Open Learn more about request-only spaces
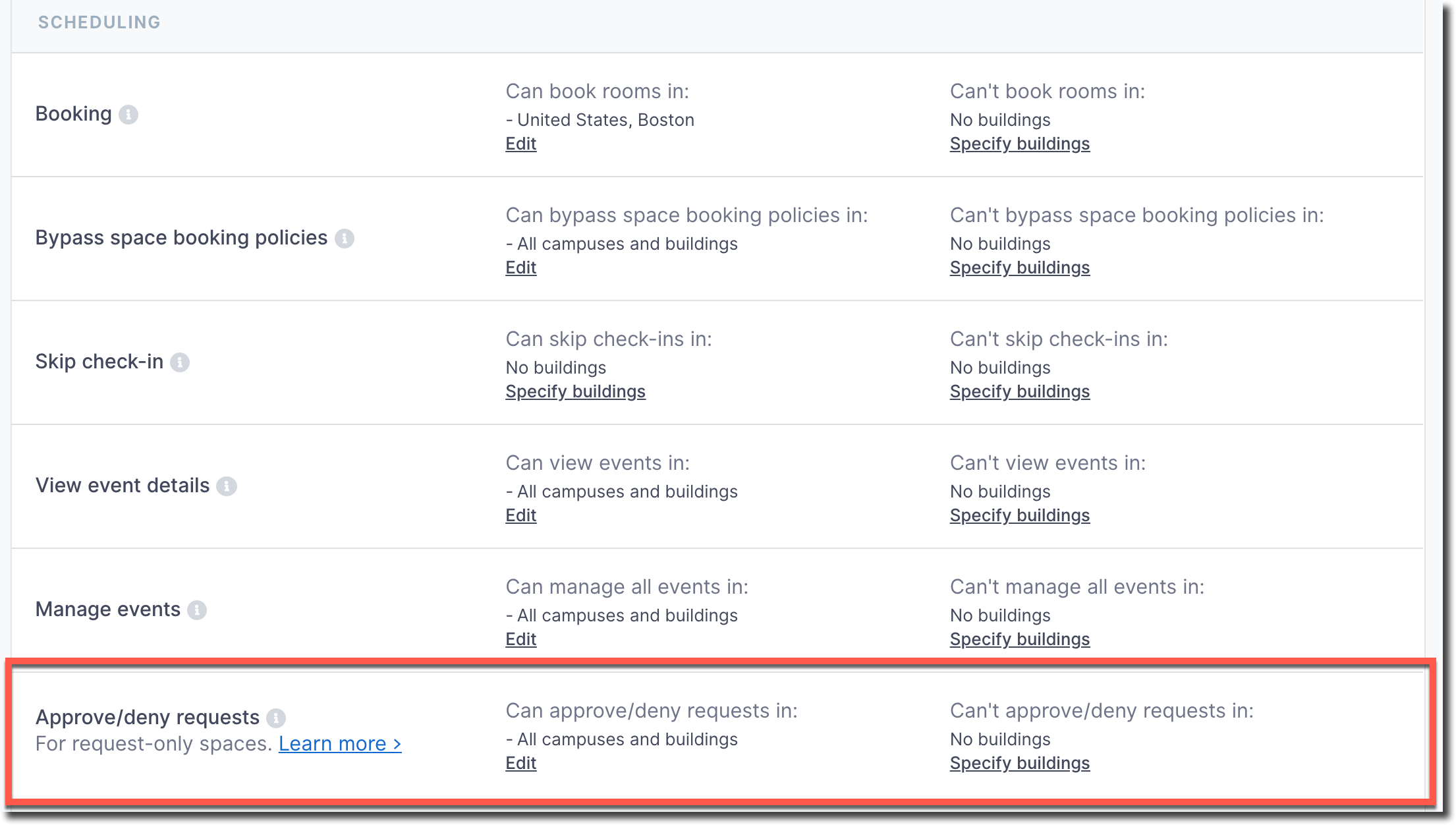This screenshot has height=825, width=1456. click(339, 744)
